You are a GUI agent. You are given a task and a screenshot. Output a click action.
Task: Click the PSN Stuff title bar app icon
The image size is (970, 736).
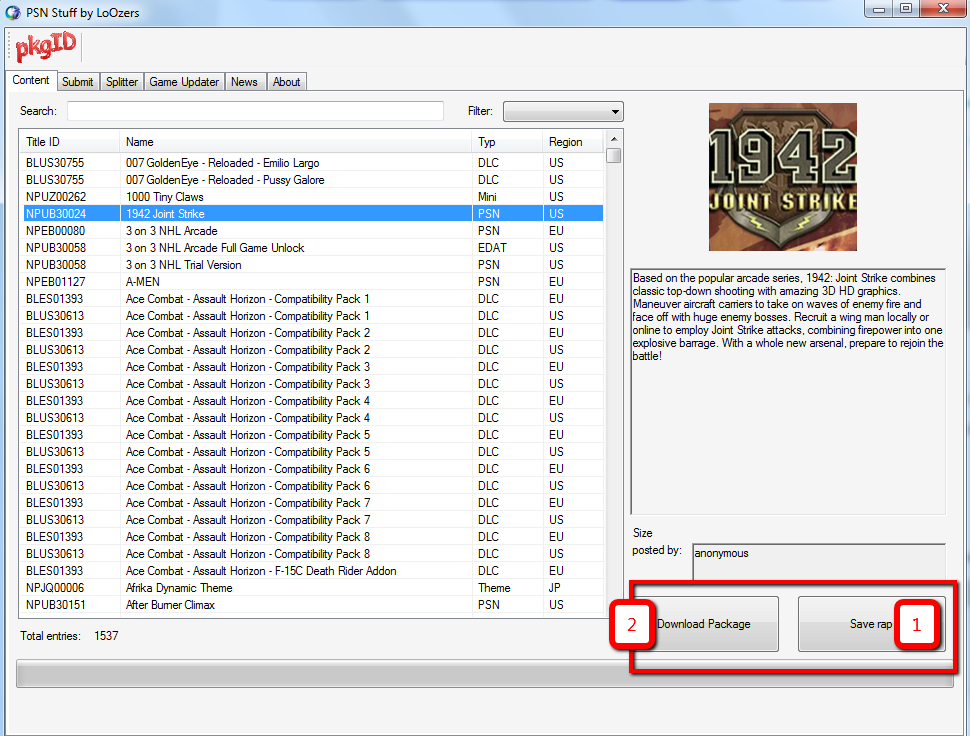pos(12,12)
